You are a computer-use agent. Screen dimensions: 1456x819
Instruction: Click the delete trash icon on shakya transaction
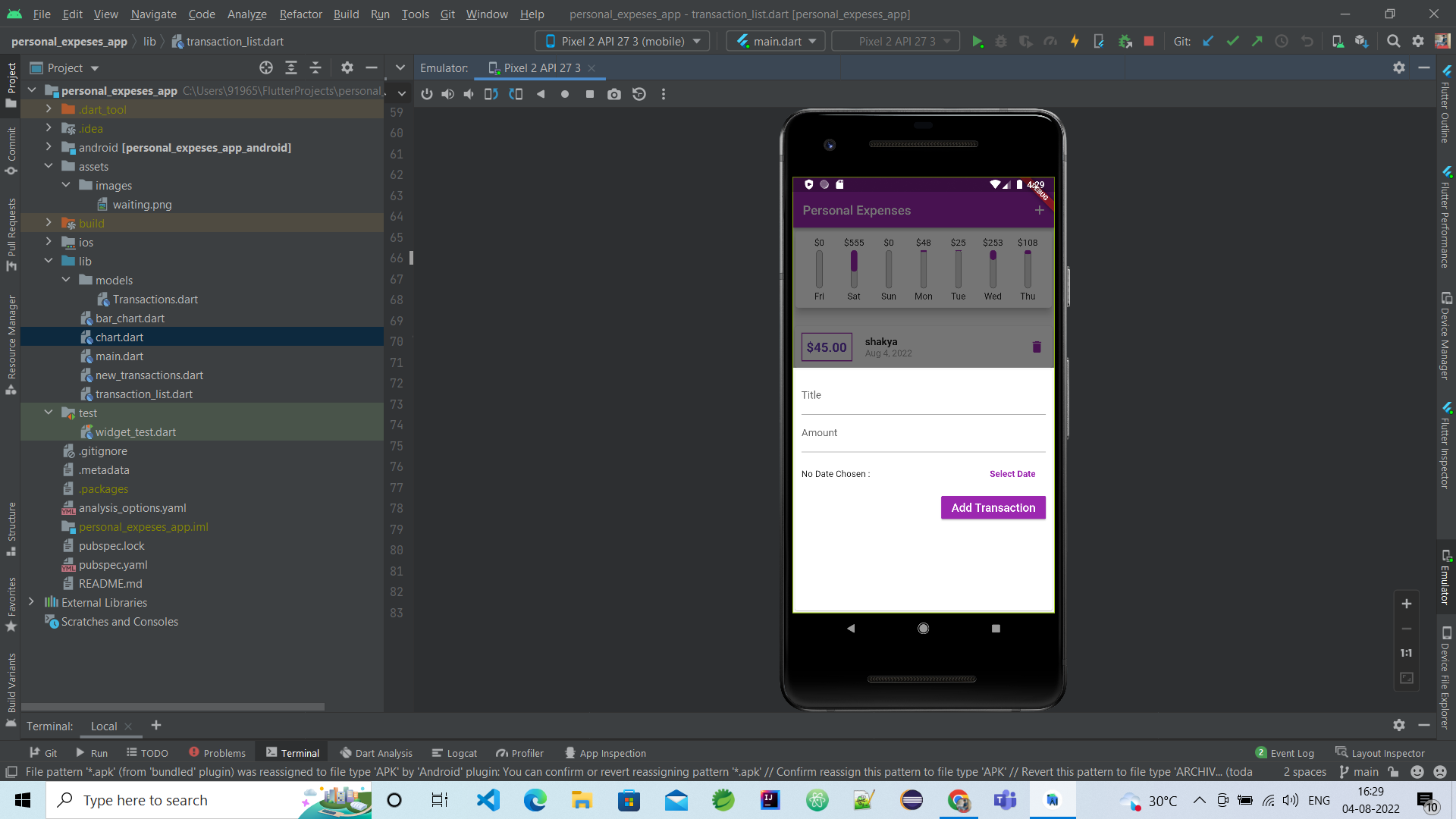(1037, 347)
